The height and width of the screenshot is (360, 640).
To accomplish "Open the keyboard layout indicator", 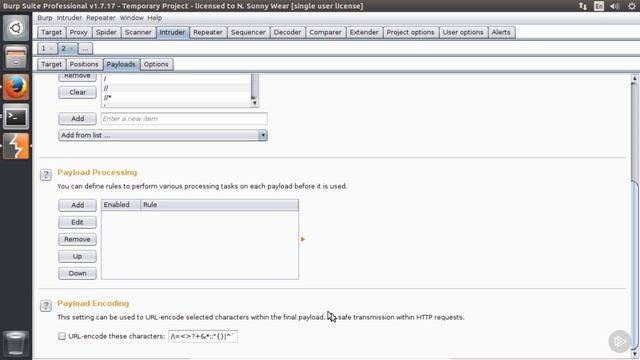I will coord(599,6).
